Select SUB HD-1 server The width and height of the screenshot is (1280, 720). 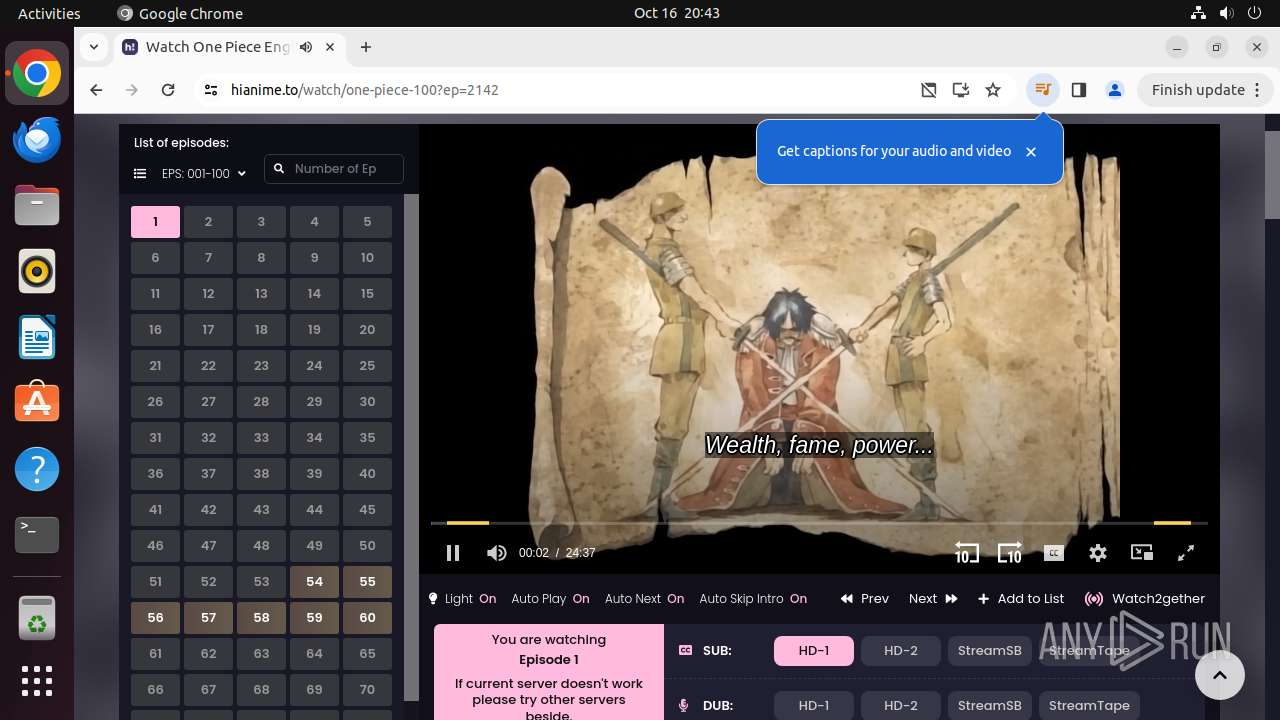coord(814,650)
